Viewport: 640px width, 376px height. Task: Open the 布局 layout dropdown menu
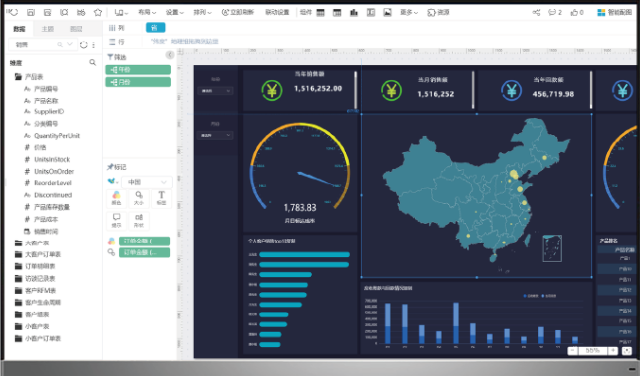[147, 13]
